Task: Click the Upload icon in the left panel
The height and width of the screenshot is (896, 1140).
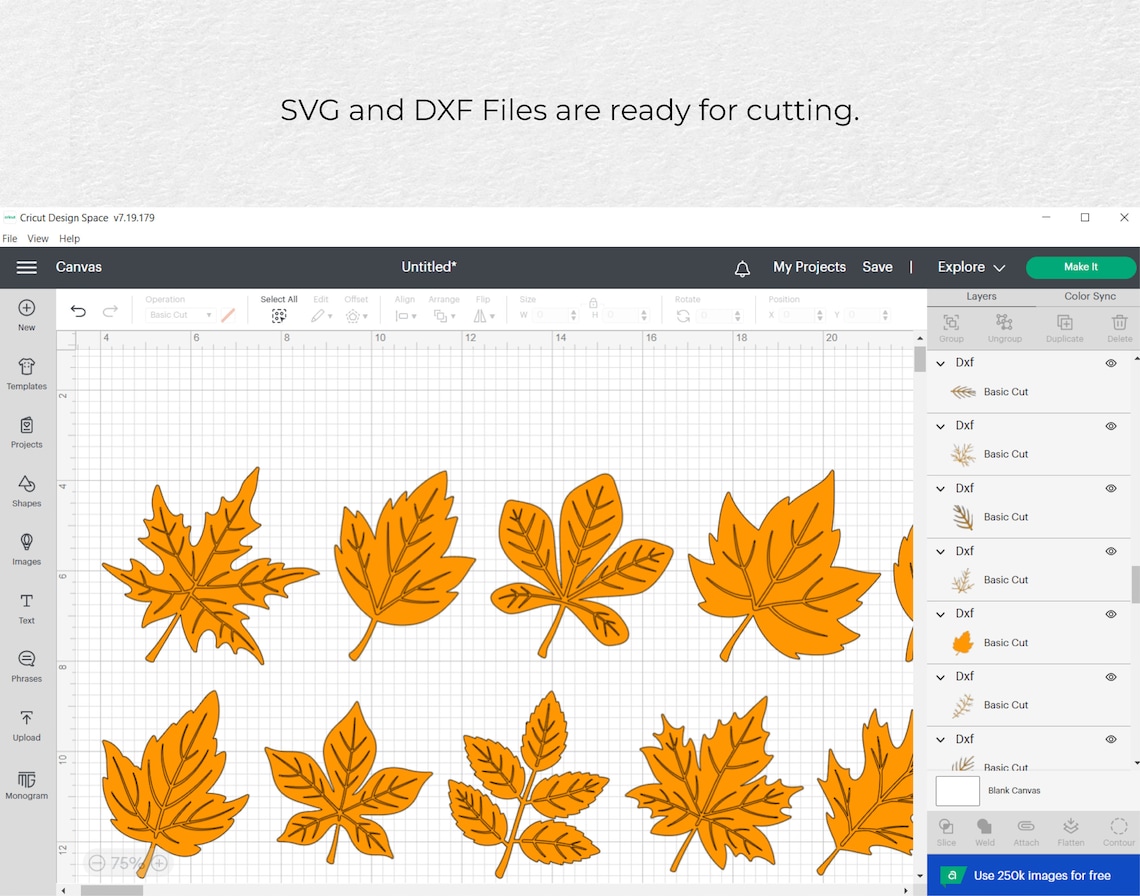Action: [x=26, y=726]
